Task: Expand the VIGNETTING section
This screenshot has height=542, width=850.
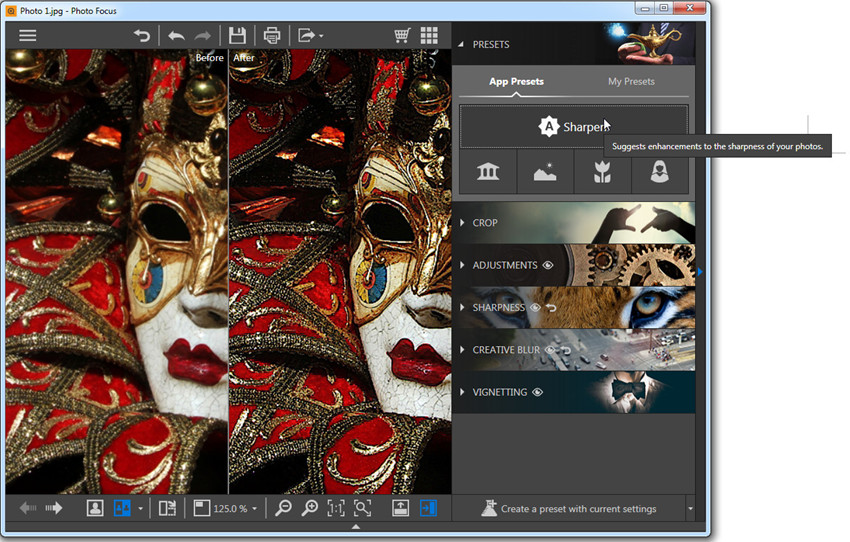Action: [x=462, y=392]
